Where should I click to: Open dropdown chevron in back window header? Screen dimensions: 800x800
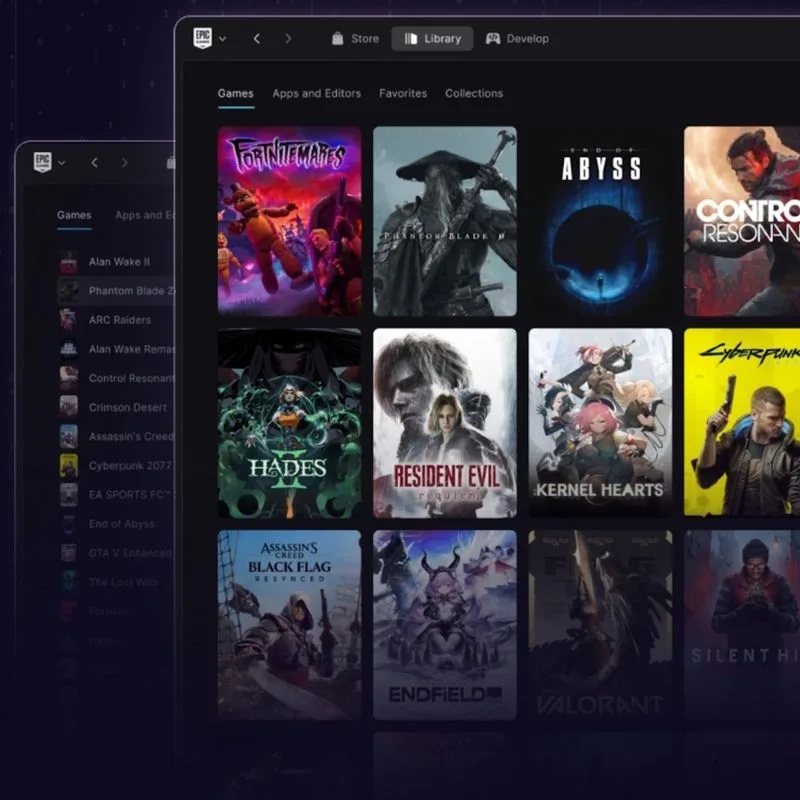click(62, 163)
